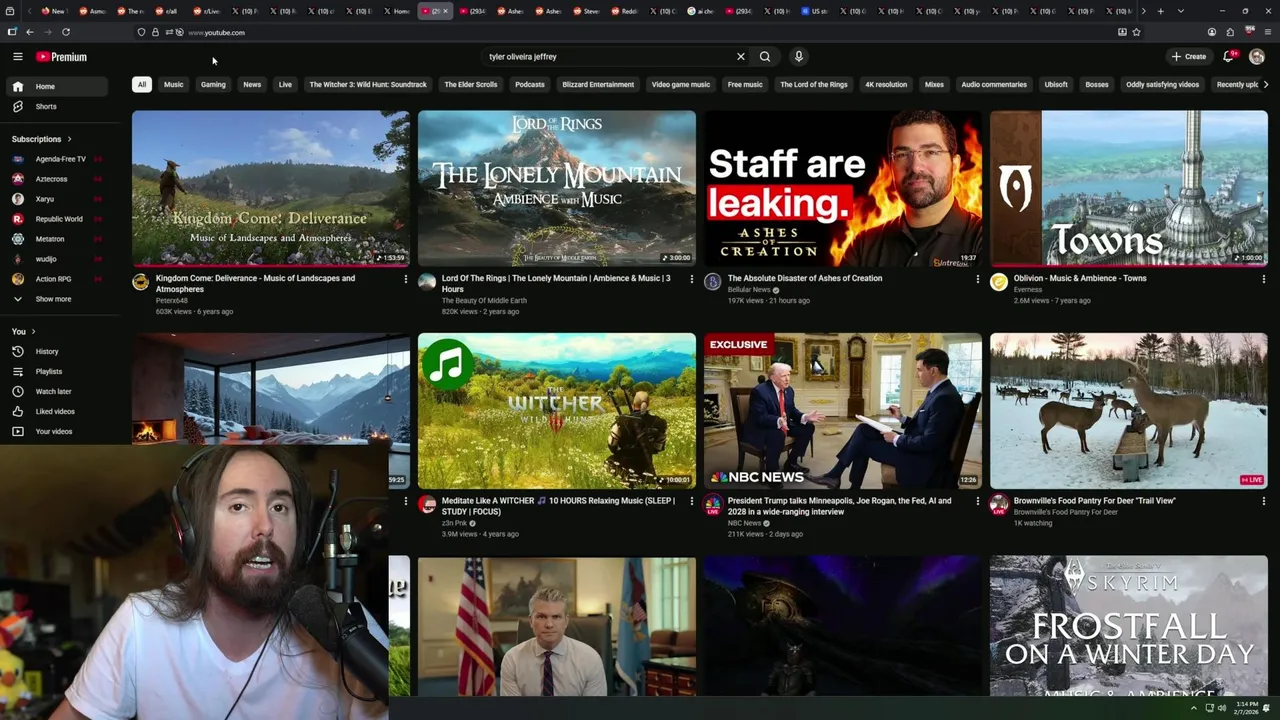The height and width of the screenshot is (720, 1280).
Task: Select the Mixes filter chip
Action: 934,84
